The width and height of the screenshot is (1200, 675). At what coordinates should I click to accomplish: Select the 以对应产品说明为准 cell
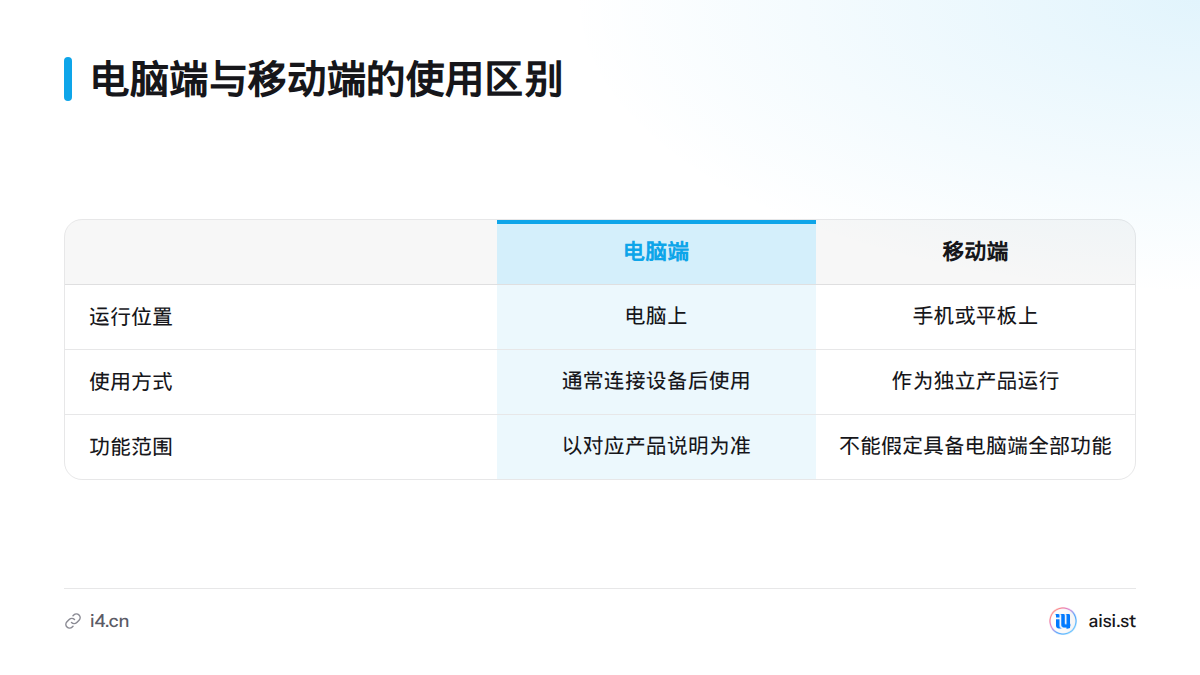(x=656, y=447)
